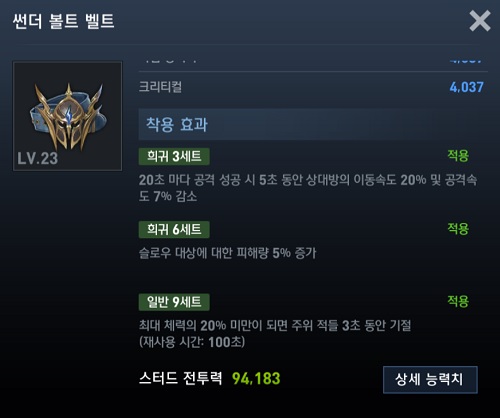Click the LV.23 level label
This screenshot has height=418, width=500.
[38, 158]
